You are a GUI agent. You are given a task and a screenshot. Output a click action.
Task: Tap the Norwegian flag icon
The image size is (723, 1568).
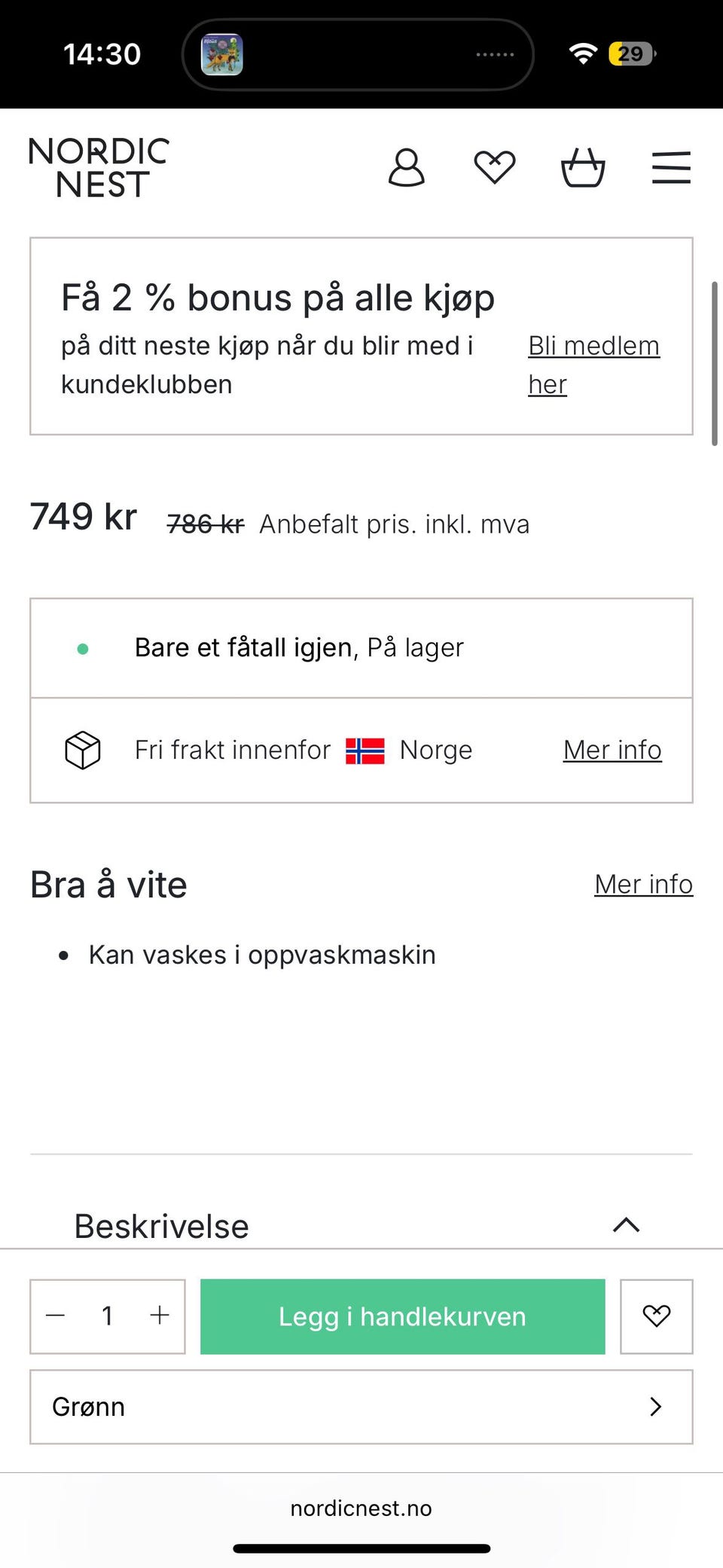(365, 750)
